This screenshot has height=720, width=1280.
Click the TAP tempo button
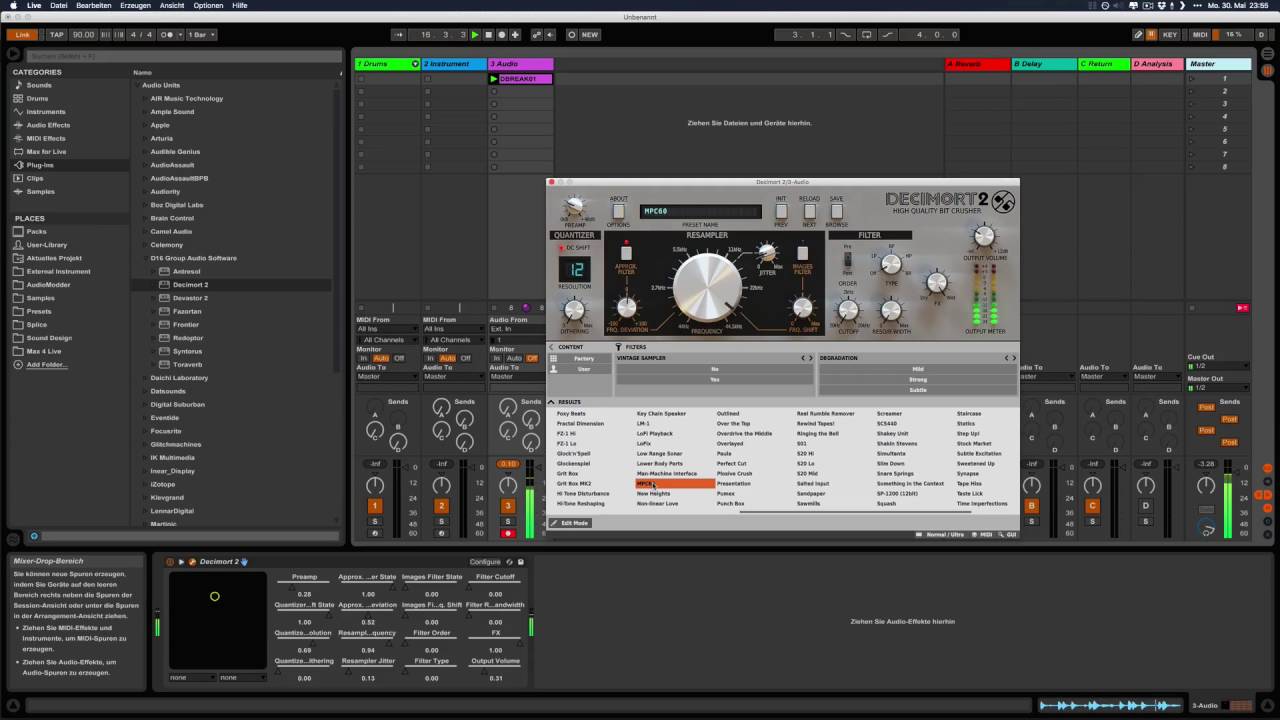click(57, 34)
